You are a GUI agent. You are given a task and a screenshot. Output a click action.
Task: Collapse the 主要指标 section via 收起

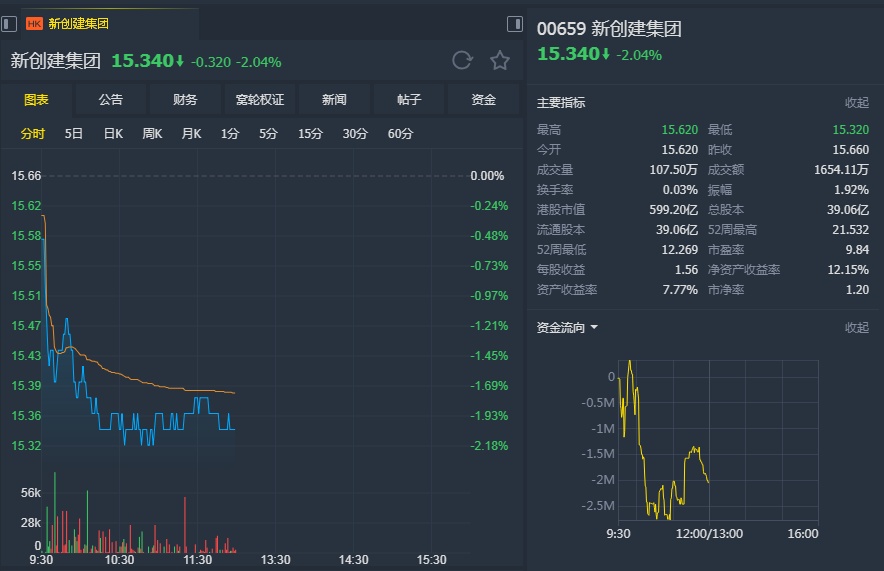(856, 103)
